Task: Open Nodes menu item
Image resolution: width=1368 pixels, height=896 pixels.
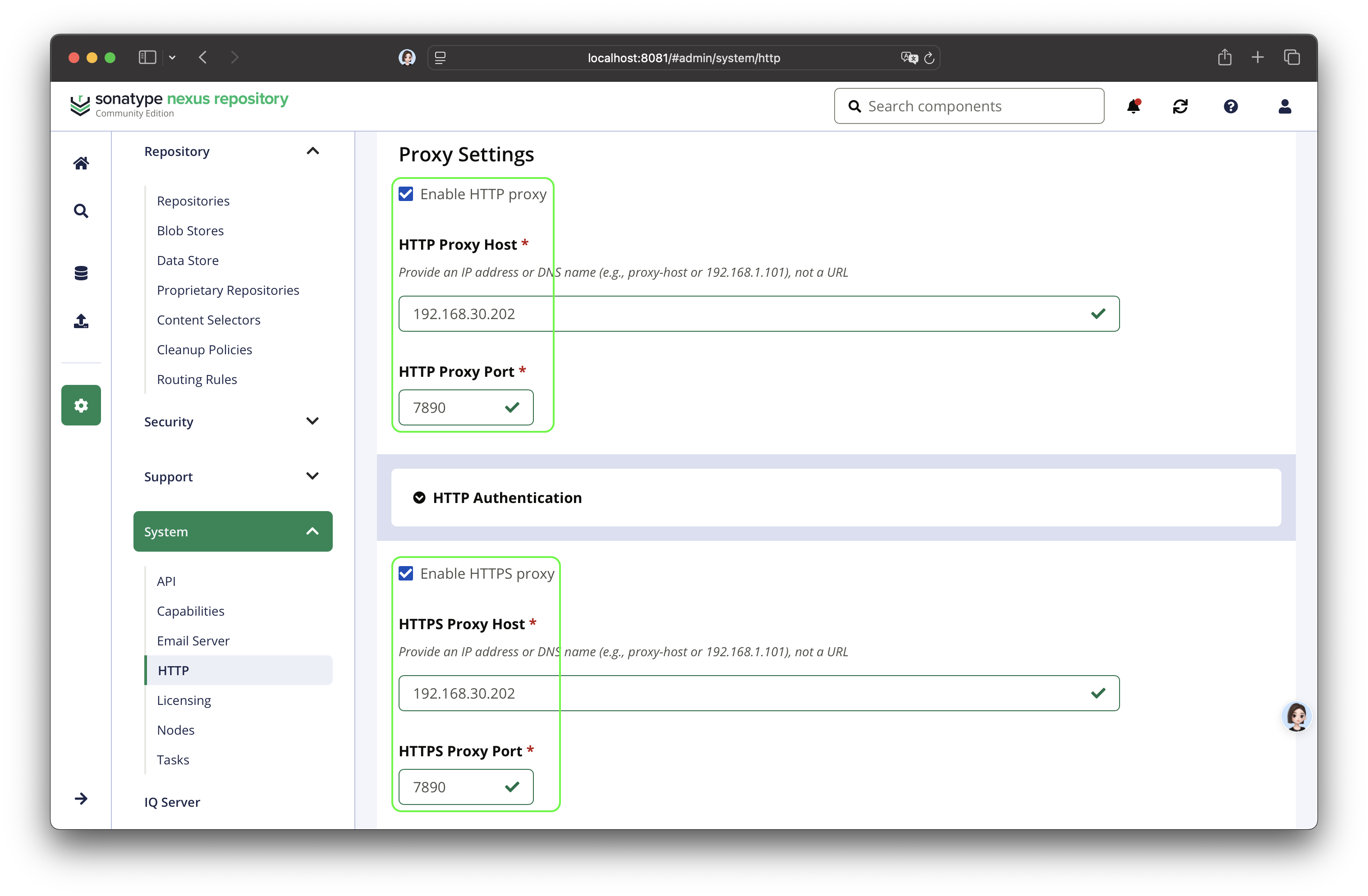Action: pyautogui.click(x=176, y=730)
